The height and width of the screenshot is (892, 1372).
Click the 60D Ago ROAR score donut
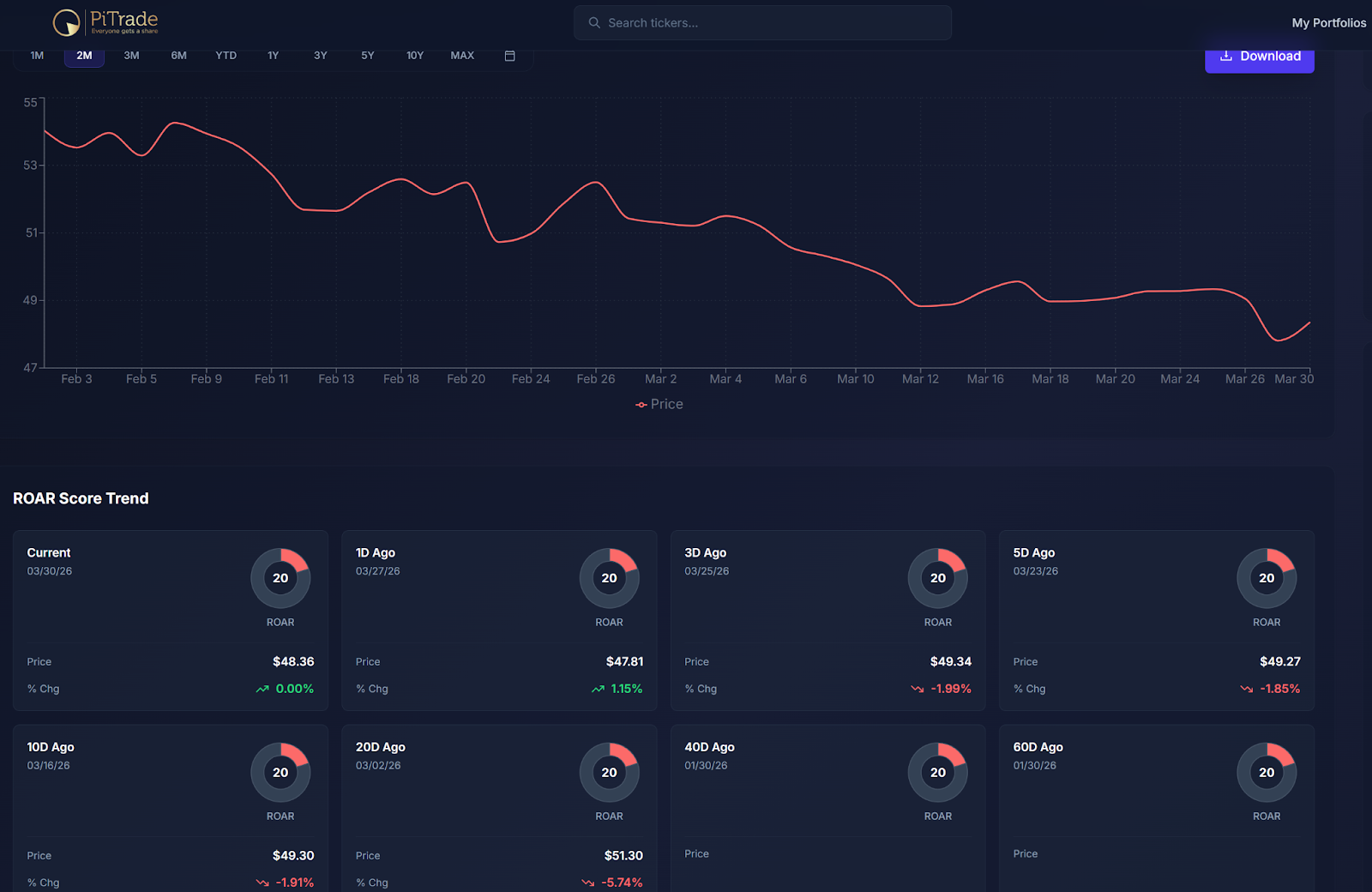click(x=1267, y=773)
